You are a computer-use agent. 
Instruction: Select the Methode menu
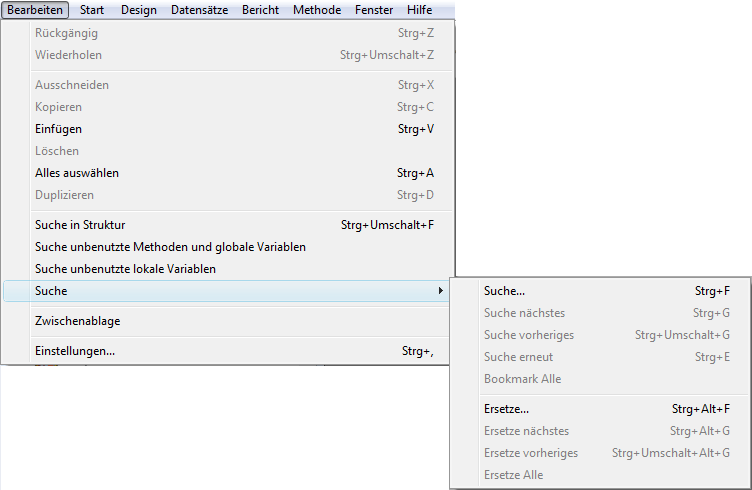coord(317,10)
